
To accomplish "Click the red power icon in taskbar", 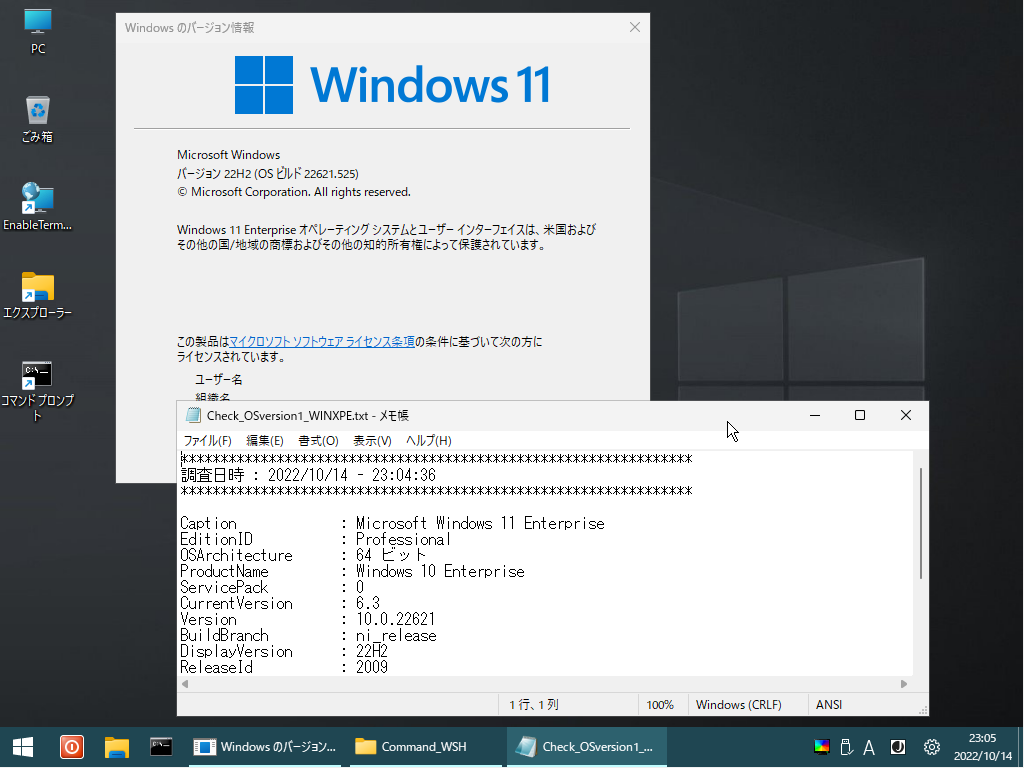I will [x=72, y=747].
